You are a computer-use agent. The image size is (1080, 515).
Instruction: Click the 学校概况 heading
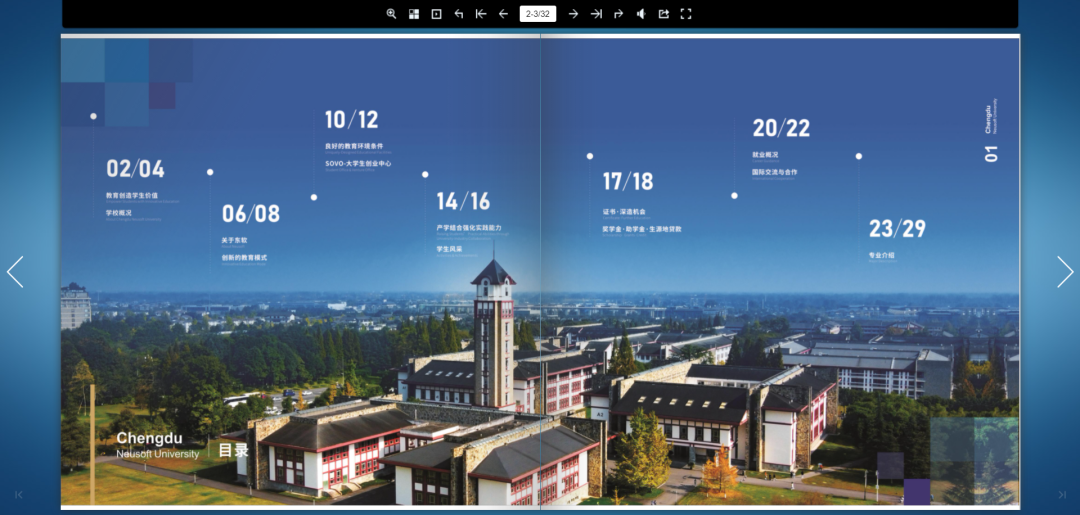[x=118, y=213]
